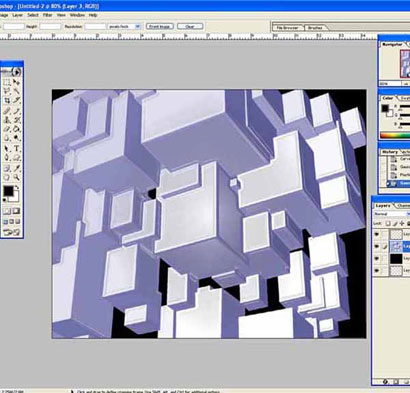
Task: Reset default colors in toolbox
Action: click(5, 200)
